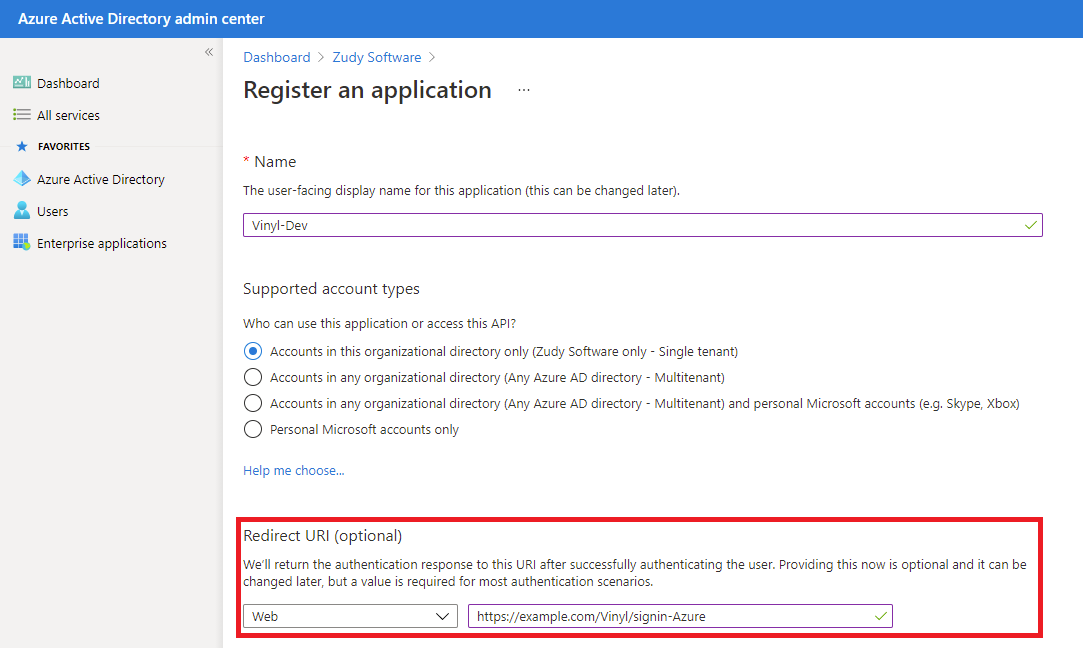The image size is (1083, 648).
Task: Click the Zudy Software breadcrumb link
Action: (x=376, y=57)
